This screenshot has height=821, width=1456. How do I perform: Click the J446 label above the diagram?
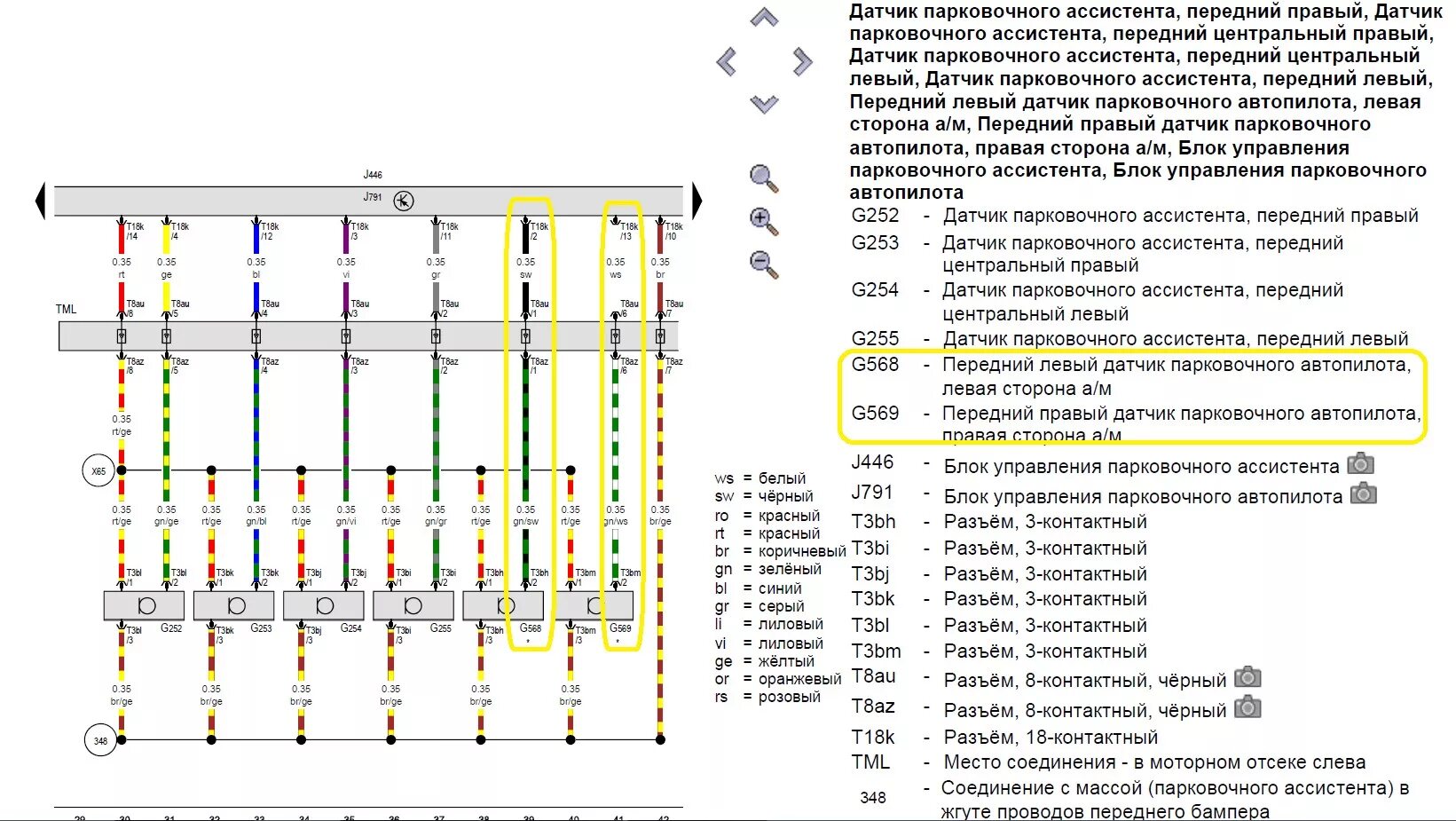click(373, 175)
